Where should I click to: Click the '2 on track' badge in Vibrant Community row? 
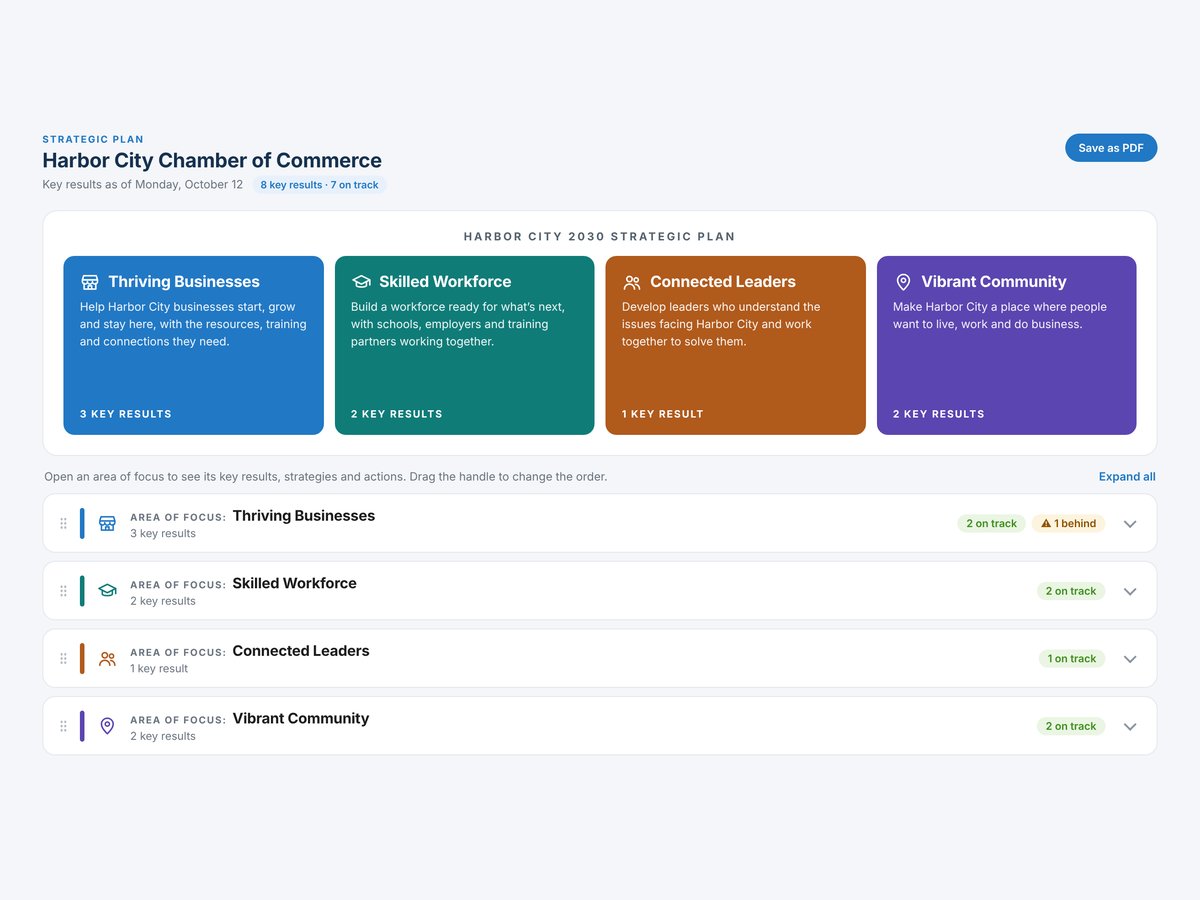(x=1071, y=726)
